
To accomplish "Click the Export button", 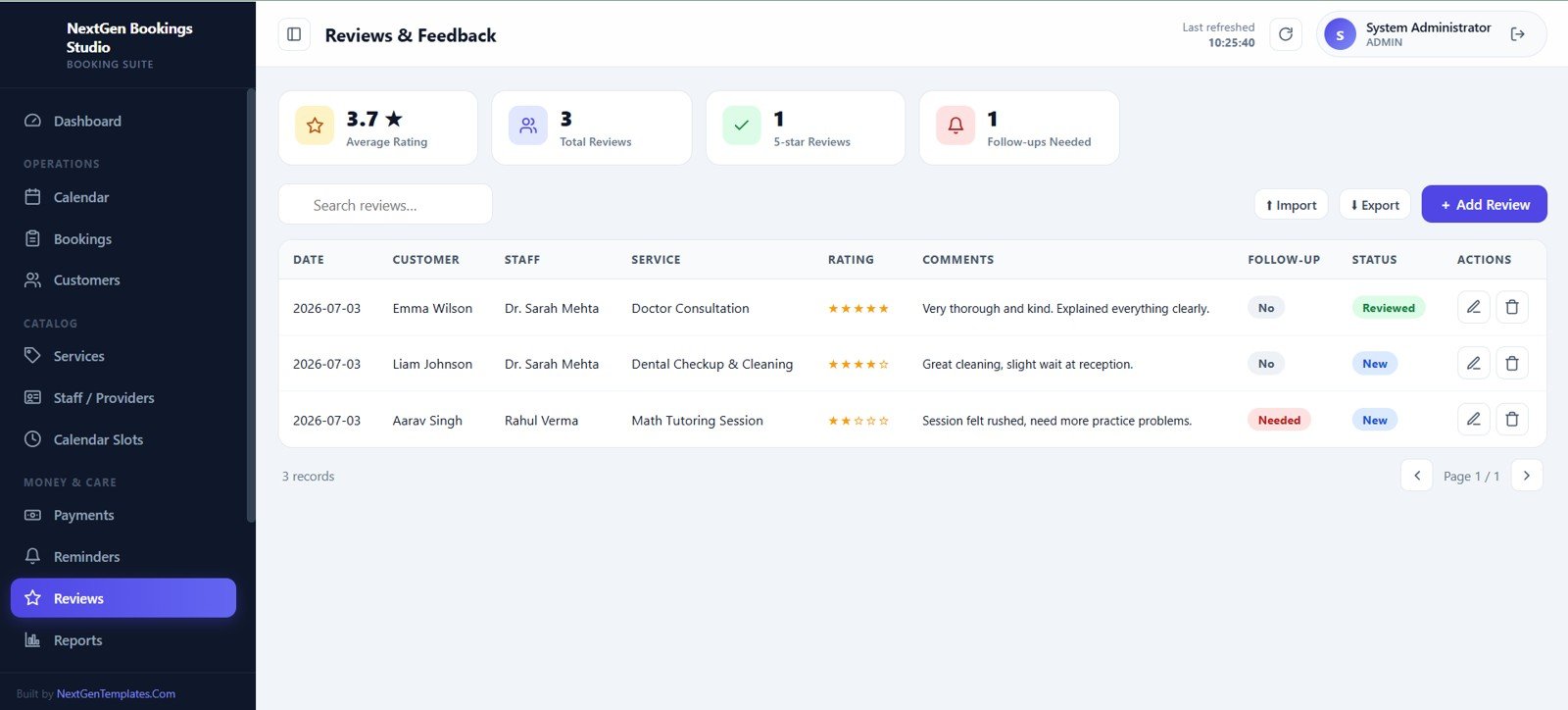I will (1375, 204).
